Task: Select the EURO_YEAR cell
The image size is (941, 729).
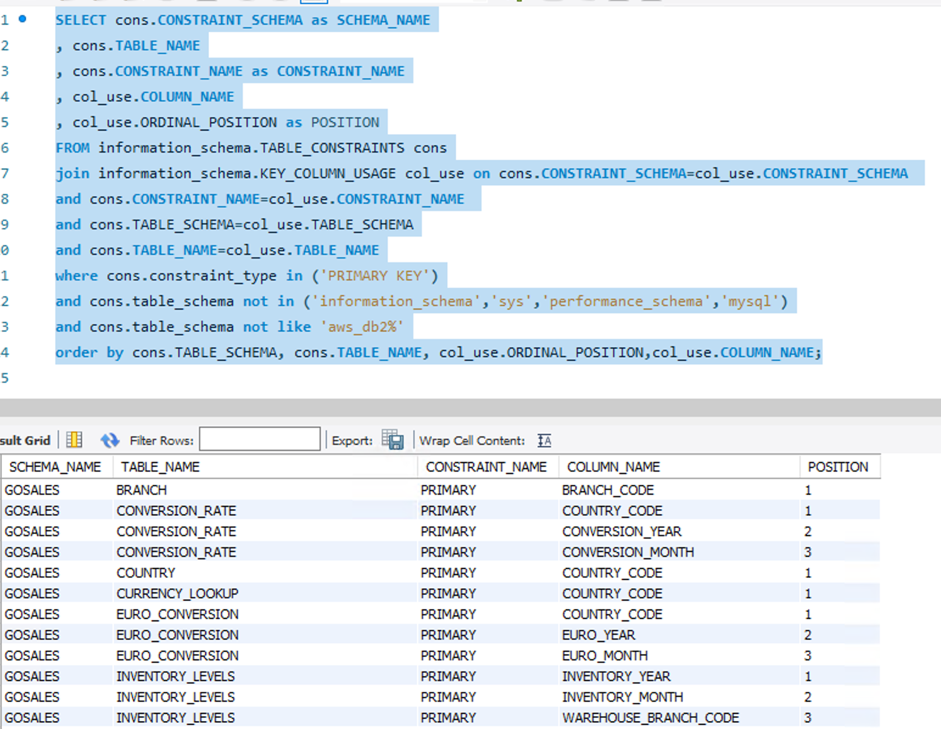Action: pos(598,635)
